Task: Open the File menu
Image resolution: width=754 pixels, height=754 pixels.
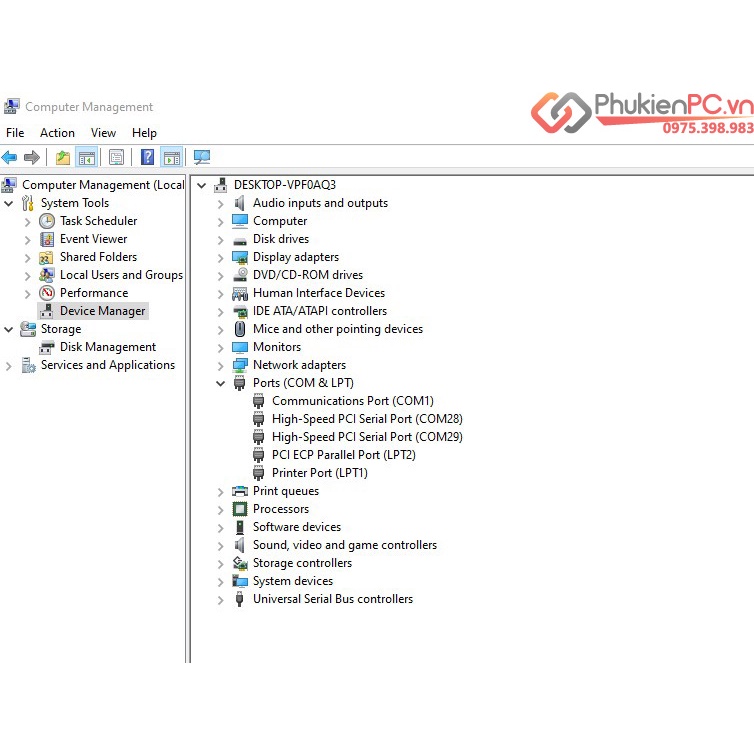Action: pos(15,133)
